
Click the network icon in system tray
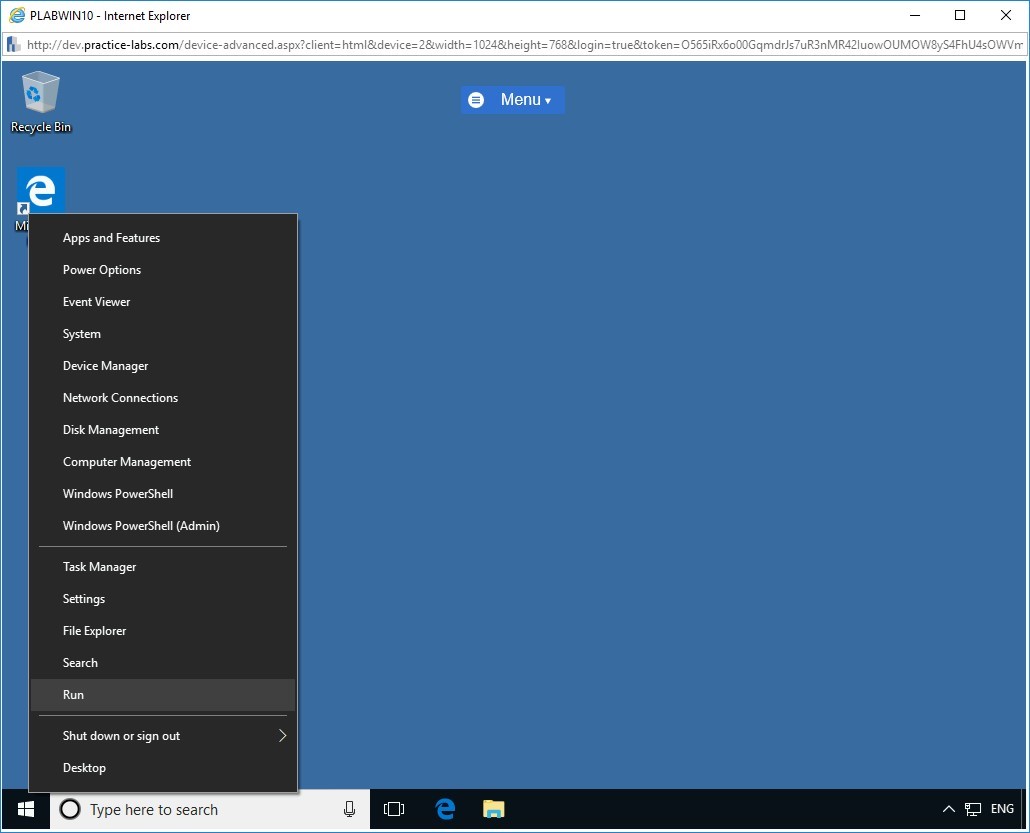pos(972,809)
